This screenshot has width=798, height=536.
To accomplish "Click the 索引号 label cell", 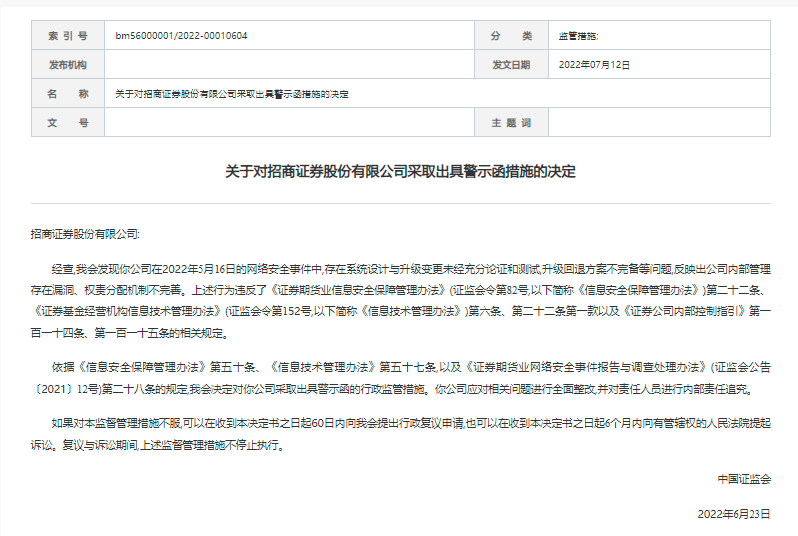I will pos(68,36).
